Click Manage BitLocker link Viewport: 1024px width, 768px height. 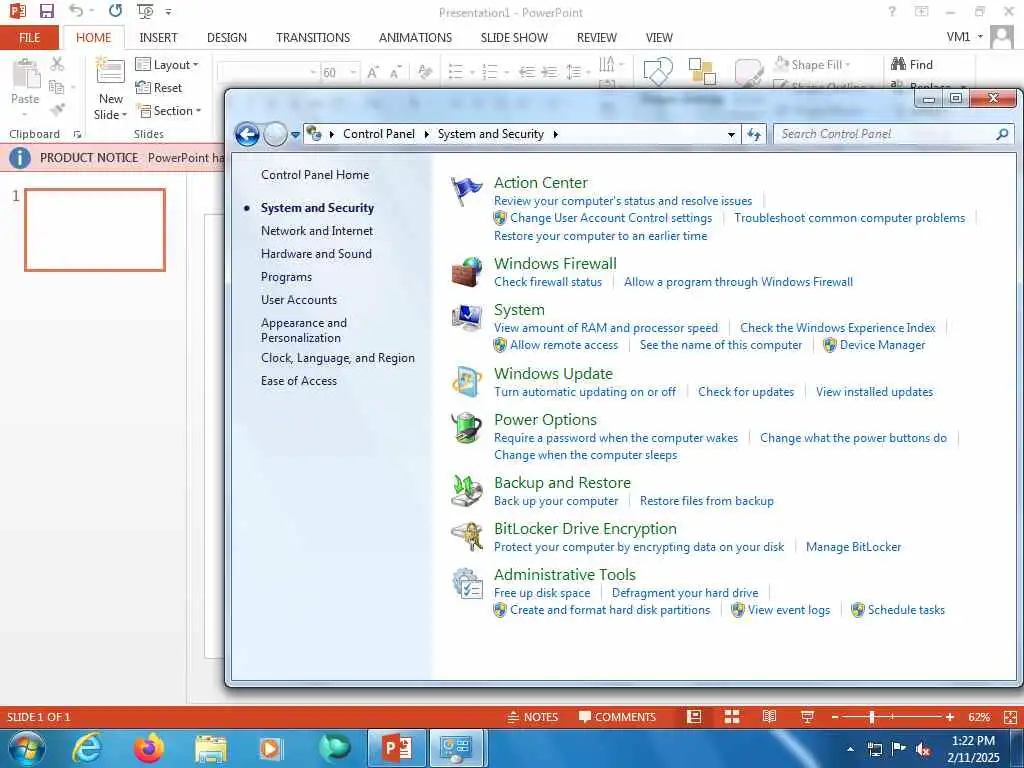pyautogui.click(x=853, y=547)
